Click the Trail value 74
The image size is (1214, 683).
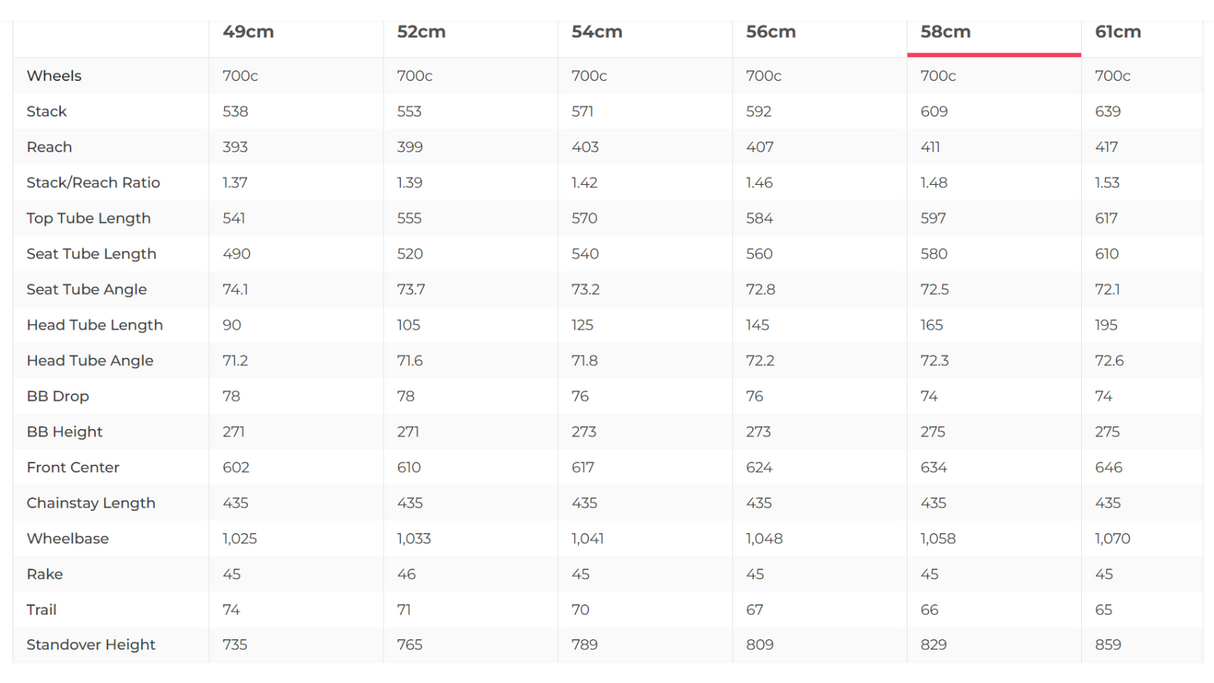tap(231, 609)
